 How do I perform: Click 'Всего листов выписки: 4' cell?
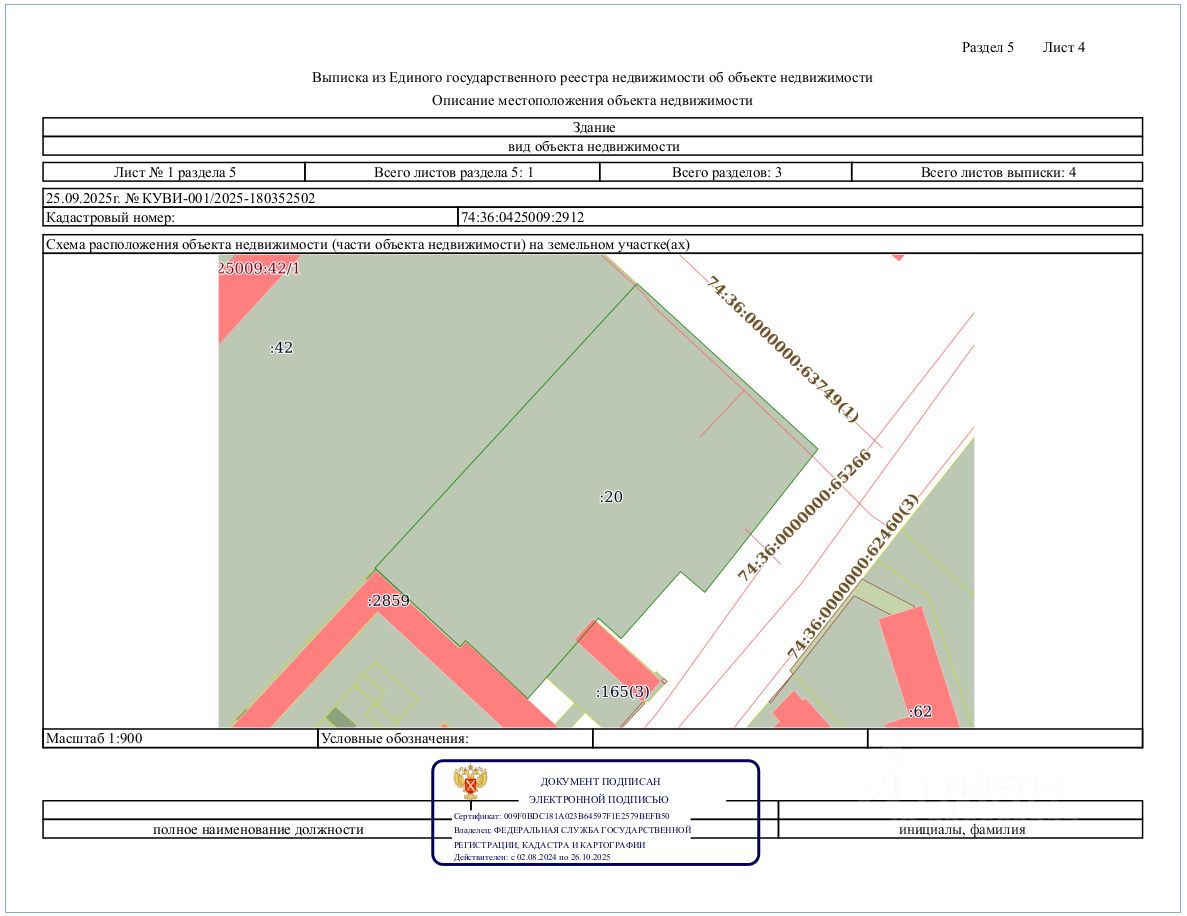coord(997,172)
